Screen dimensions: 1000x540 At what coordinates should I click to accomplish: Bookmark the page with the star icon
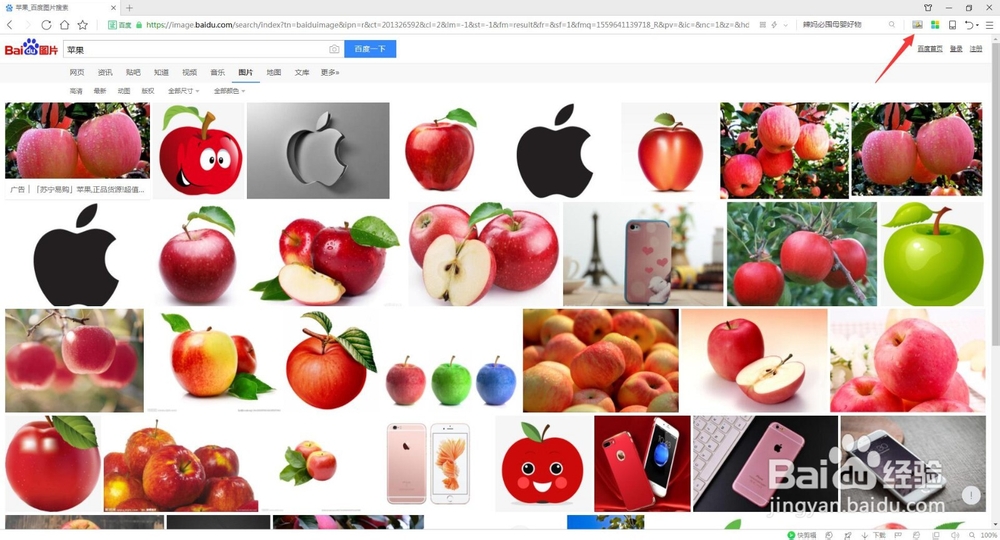(x=82, y=25)
